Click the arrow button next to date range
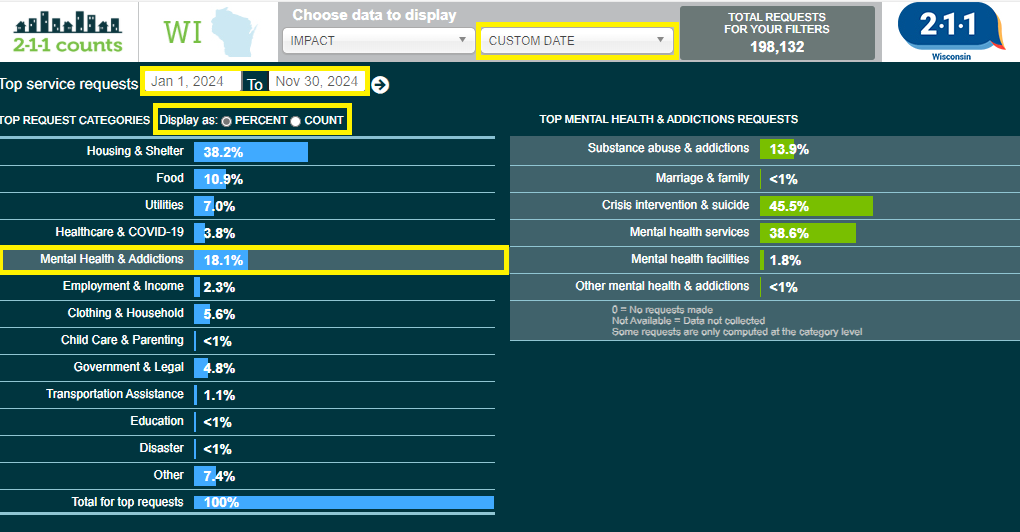Screen dimensions: 1020x532 381,85
